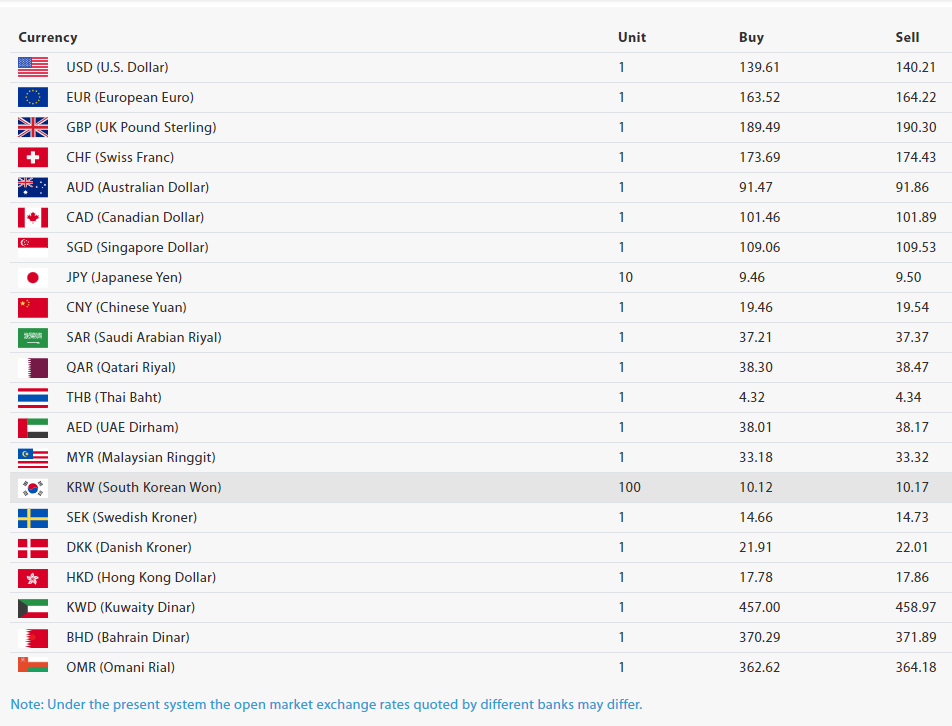Select the Currency column header
Image resolution: width=952 pixels, height=726 pixels.
tap(48, 38)
